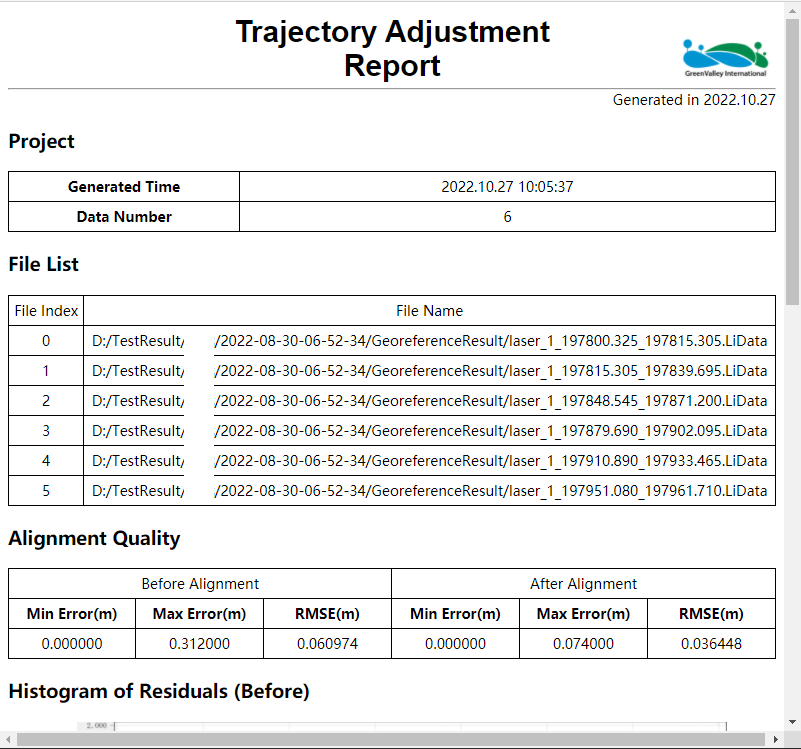Click the Alignment Quality heading

click(x=95, y=539)
